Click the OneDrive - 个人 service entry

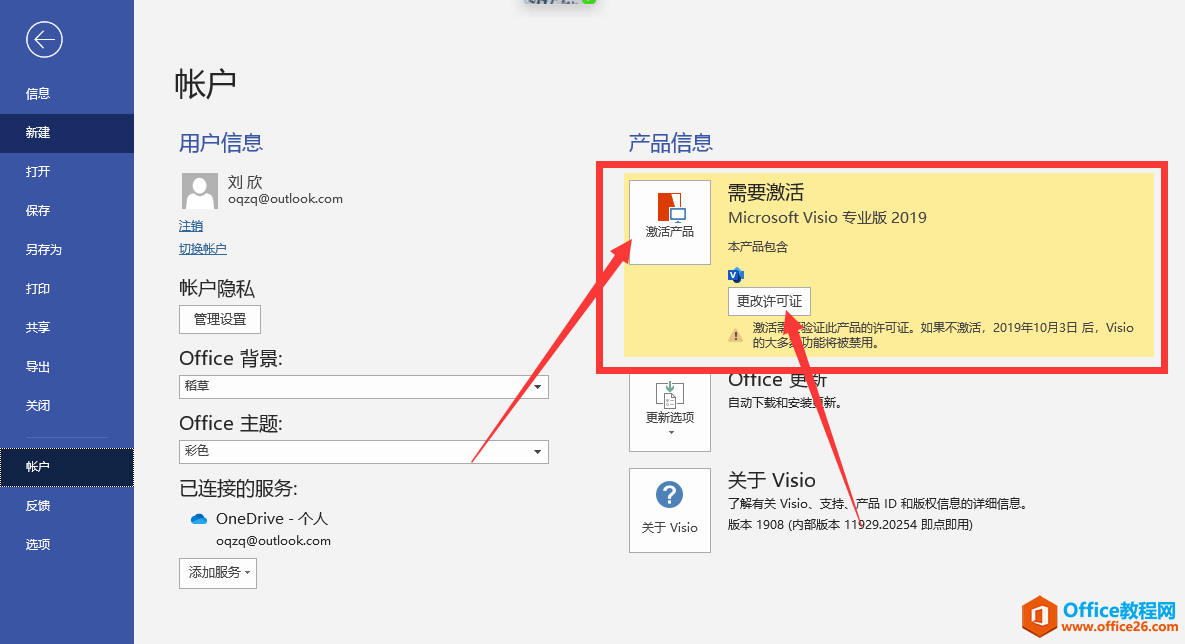click(272, 519)
